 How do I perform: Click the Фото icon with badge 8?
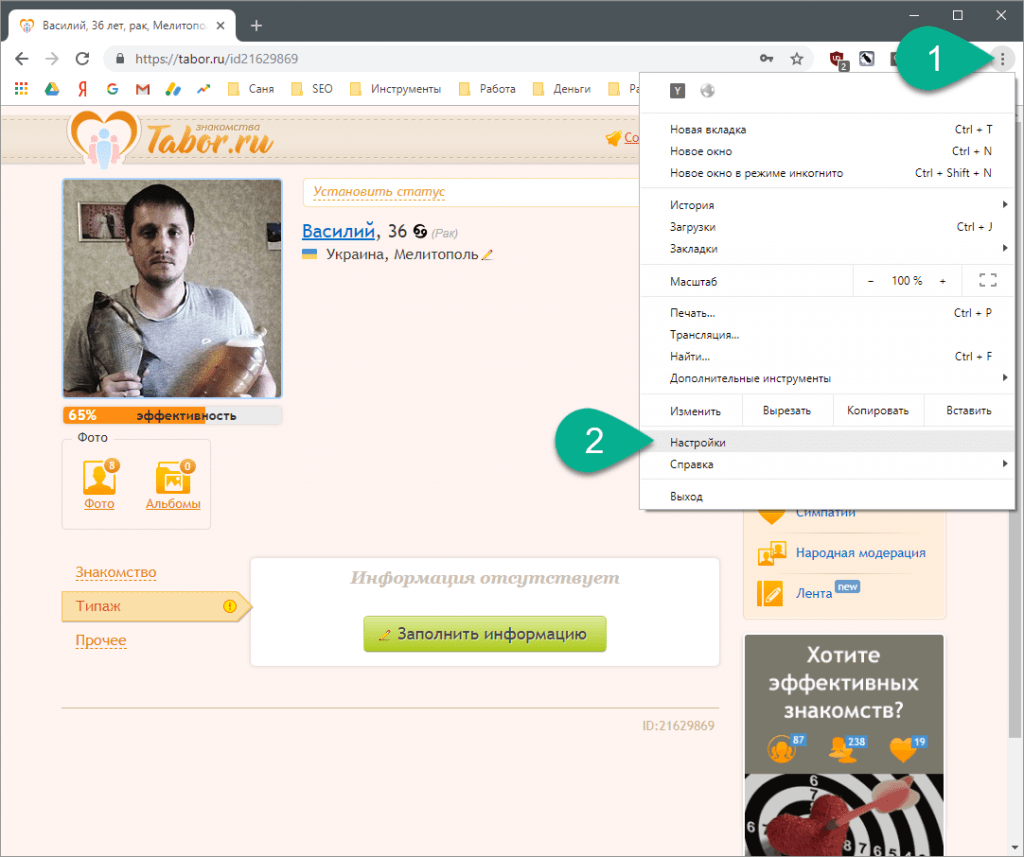click(x=99, y=477)
